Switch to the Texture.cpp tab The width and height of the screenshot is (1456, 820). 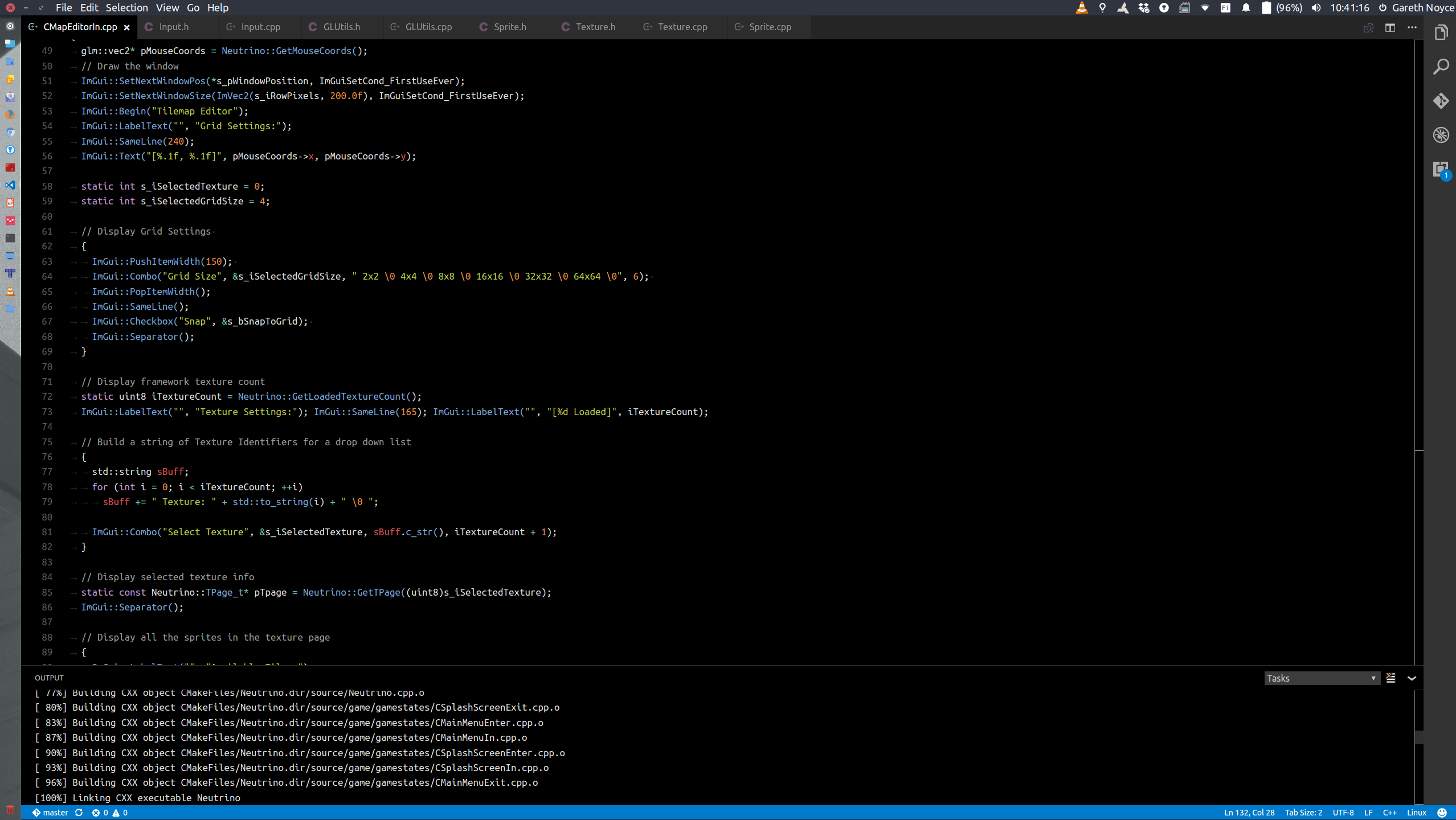[x=682, y=27]
